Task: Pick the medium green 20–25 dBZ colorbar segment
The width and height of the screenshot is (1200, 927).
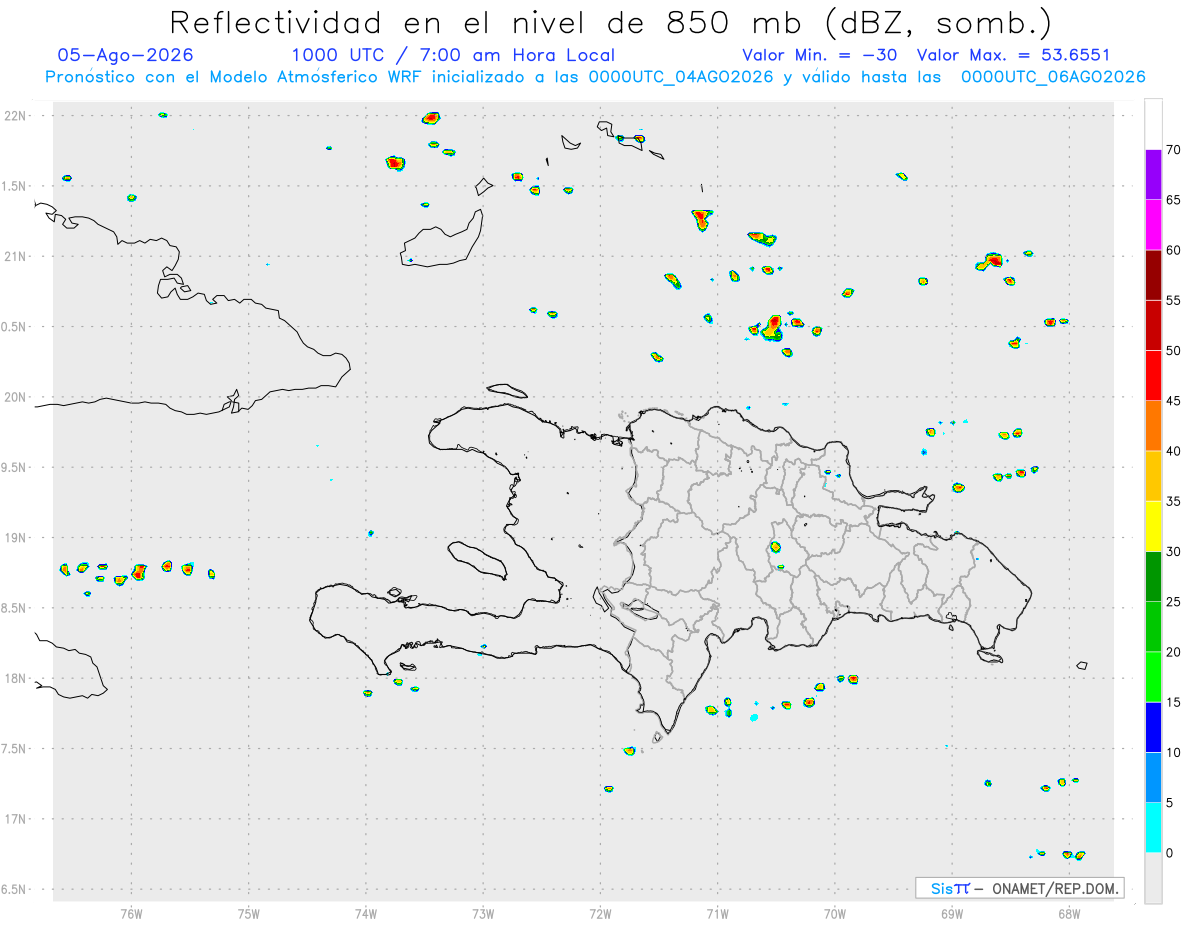Action: pos(1153,627)
